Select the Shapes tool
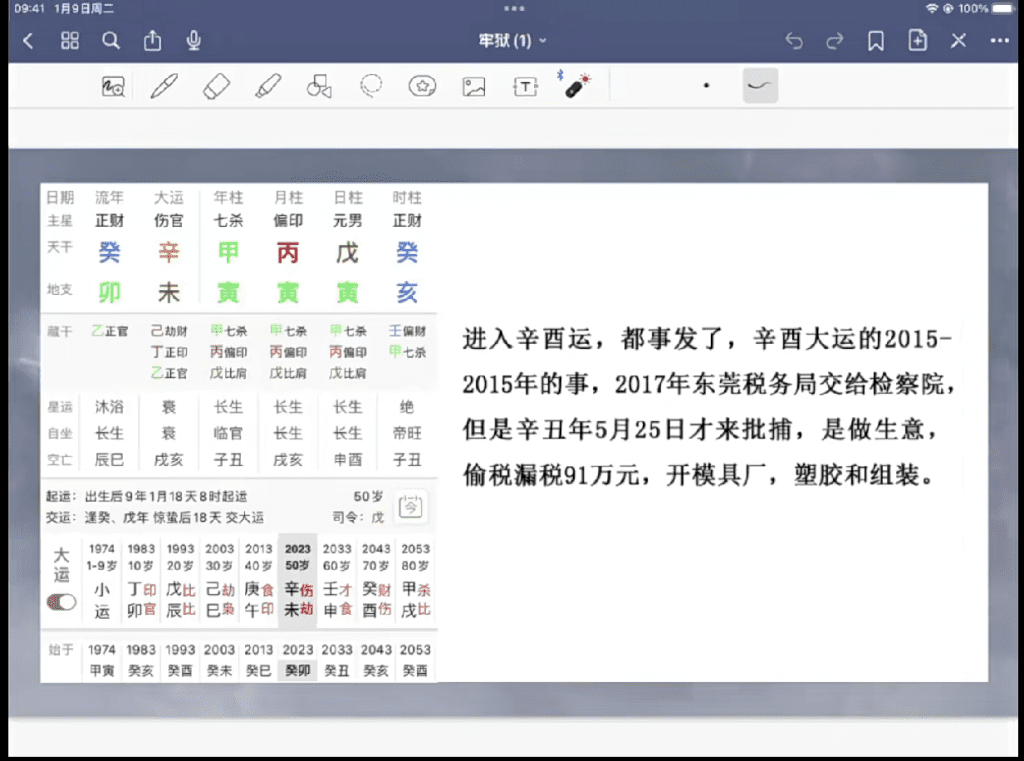Viewport: 1024px width, 761px height. coord(319,87)
